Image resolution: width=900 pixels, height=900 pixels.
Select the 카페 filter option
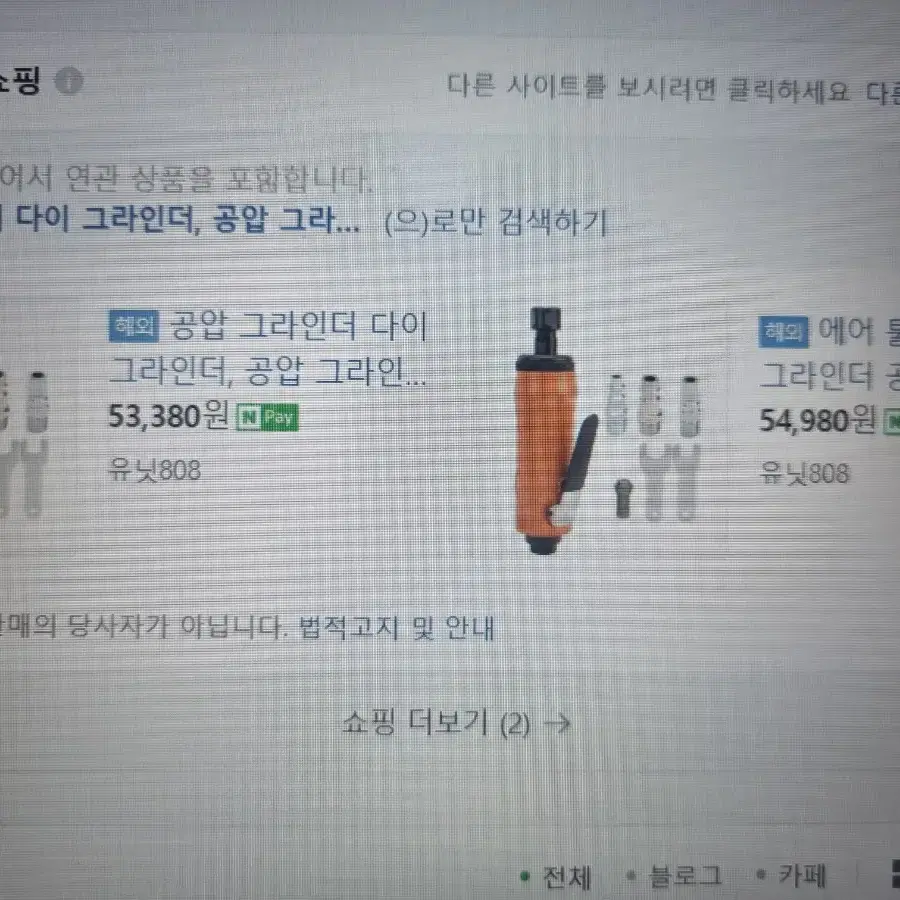[x=792, y=875]
